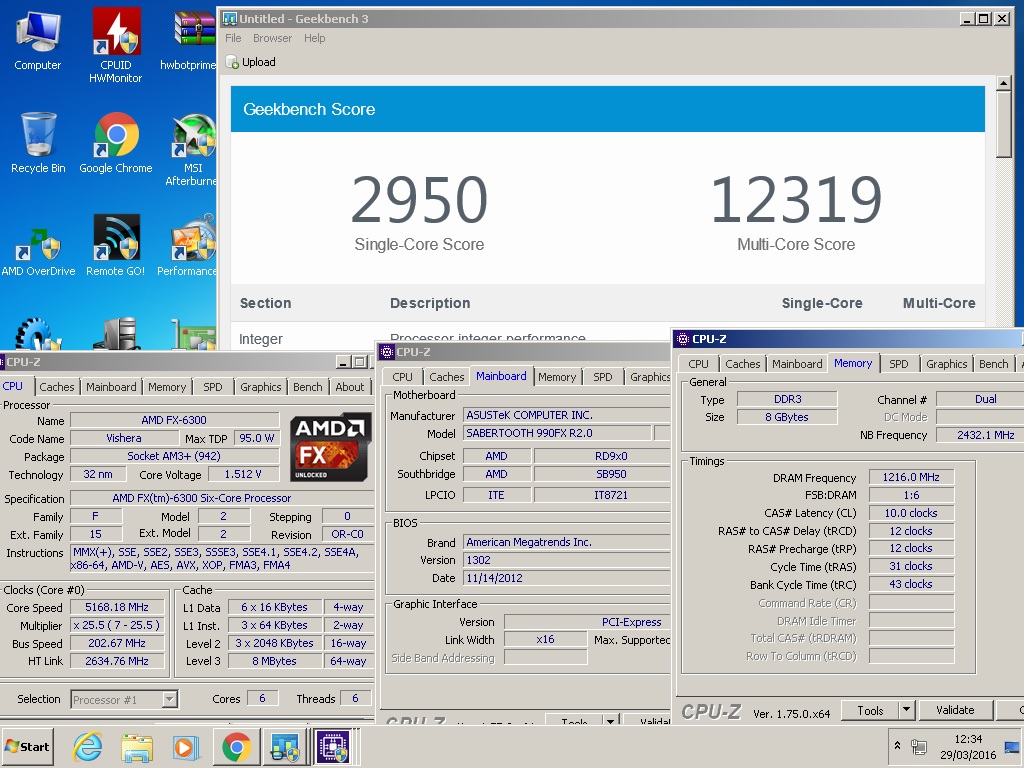Switch to CPU-Z taskbar button
The width and height of the screenshot is (1024, 768).
pyautogui.click(x=334, y=746)
